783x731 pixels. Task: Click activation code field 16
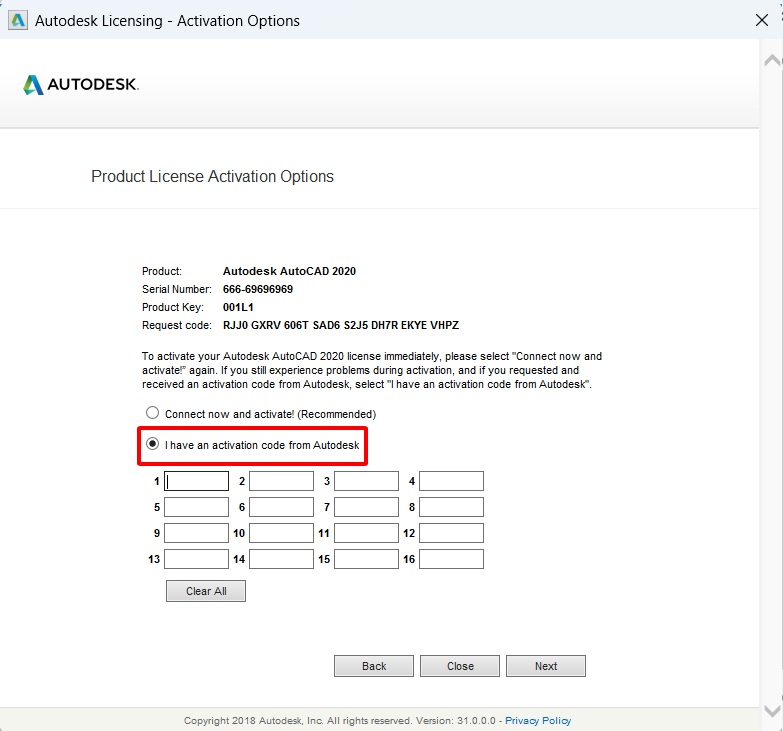(x=451, y=559)
